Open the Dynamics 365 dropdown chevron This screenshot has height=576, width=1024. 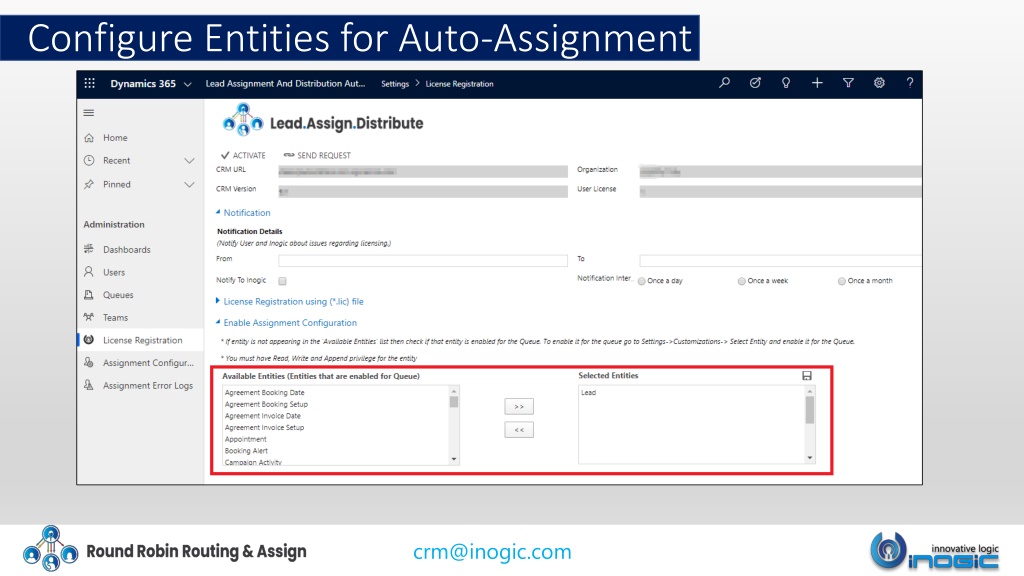(187, 84)
